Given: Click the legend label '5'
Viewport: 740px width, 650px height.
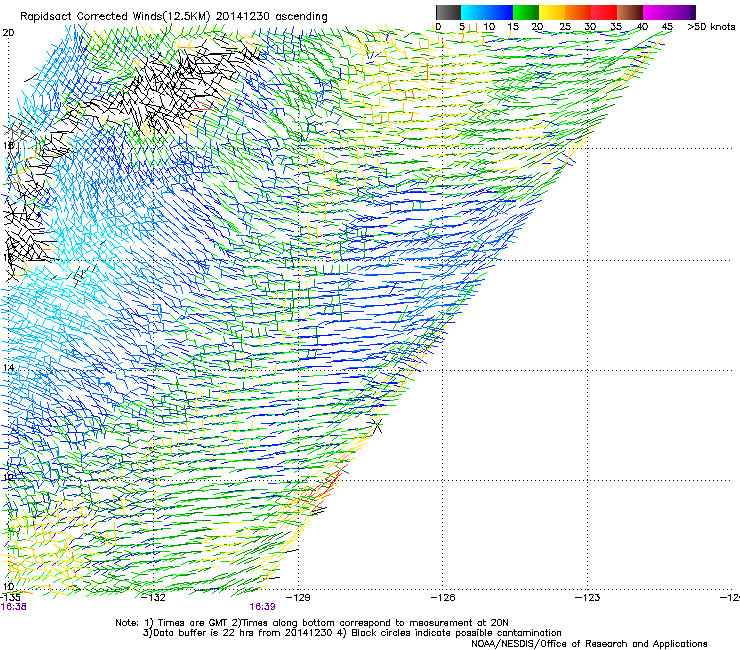Looking at the screenshot, I should click(462, 27).
